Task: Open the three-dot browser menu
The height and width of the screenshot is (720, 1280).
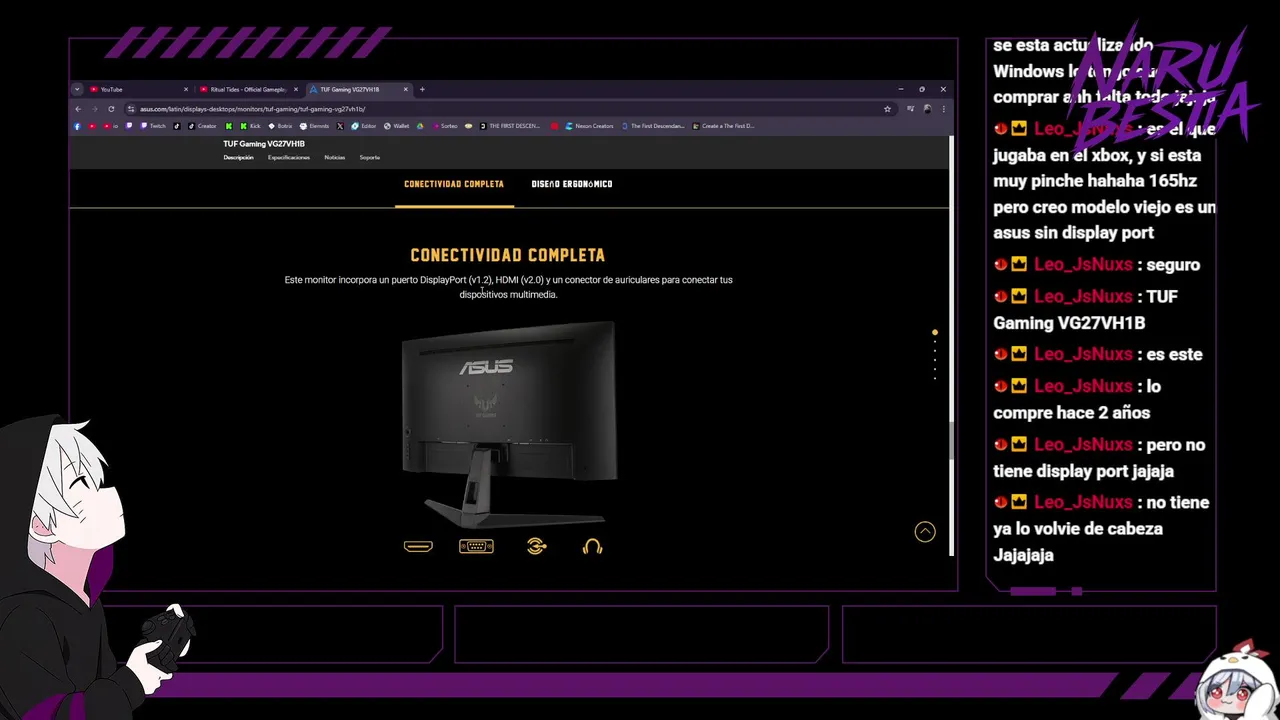Action: [943, 109]
